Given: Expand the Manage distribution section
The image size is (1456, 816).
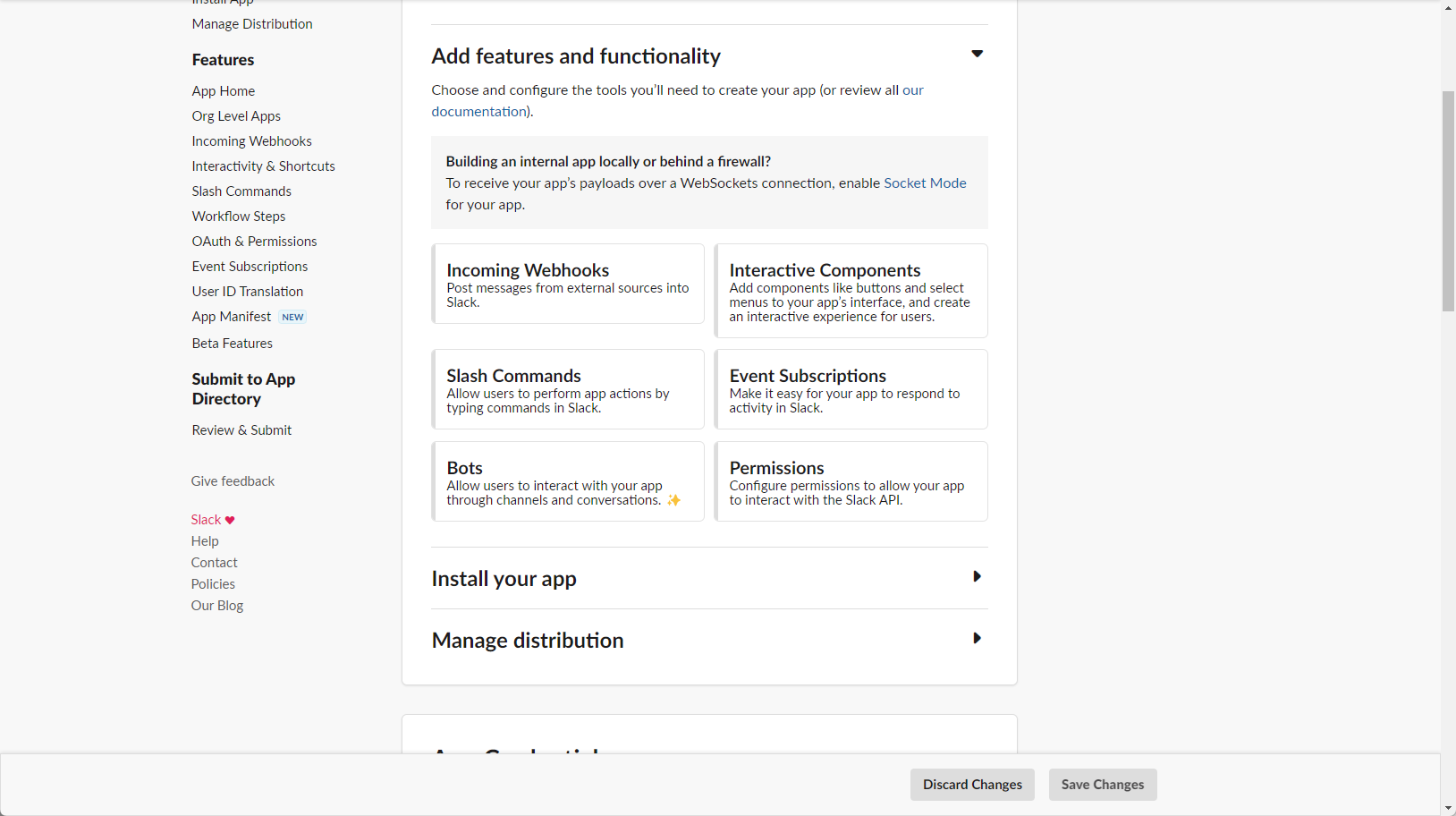Looking at the screenshot, I should point(977,638).
